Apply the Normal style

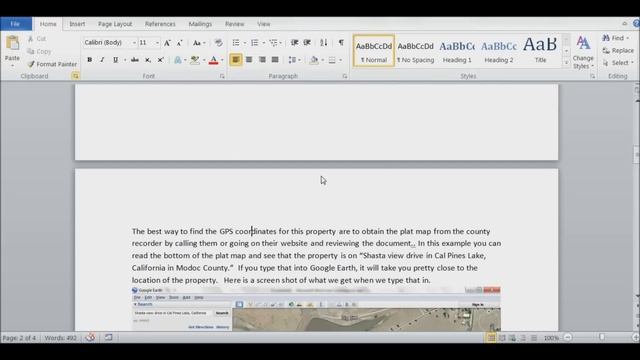click(374, 51)
